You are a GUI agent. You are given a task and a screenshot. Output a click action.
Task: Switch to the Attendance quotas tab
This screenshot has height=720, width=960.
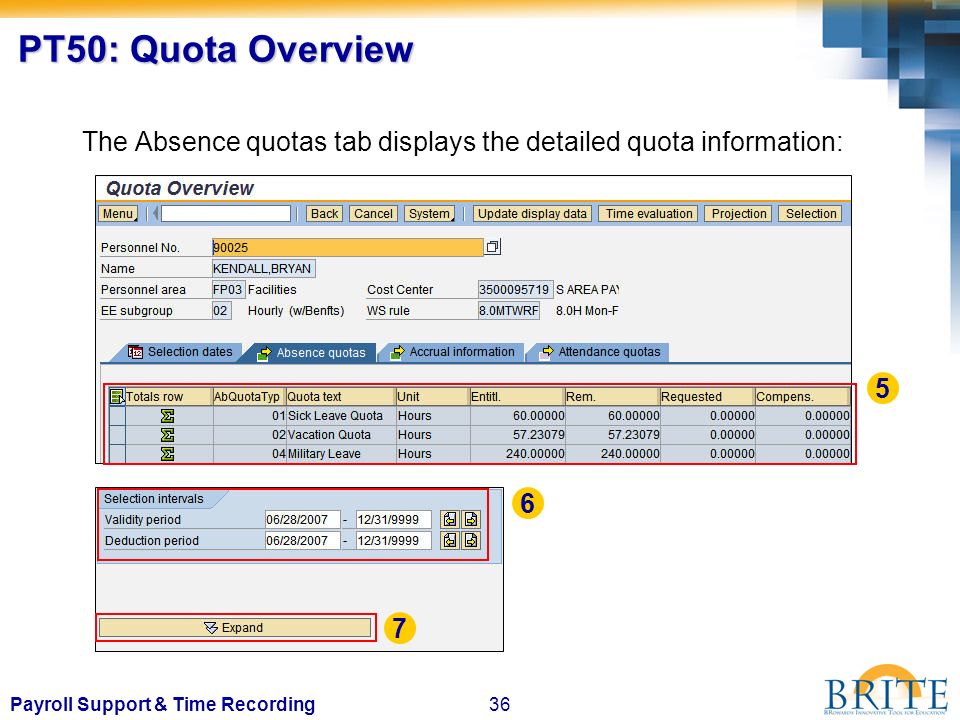[x=602, y=352]
